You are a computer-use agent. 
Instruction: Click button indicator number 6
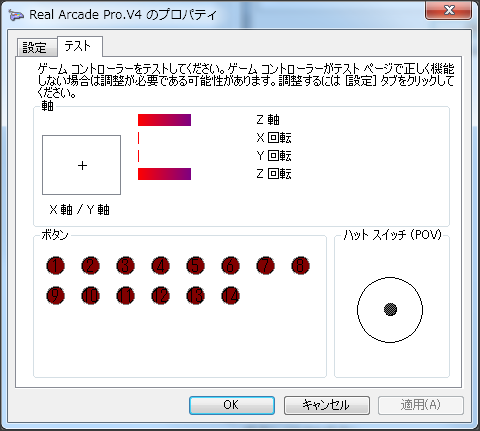coord(230,266)
